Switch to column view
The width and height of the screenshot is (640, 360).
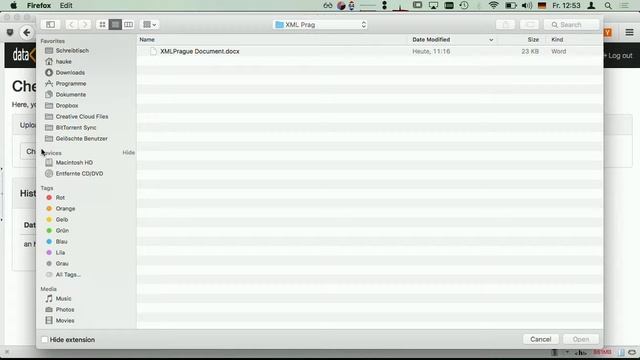pyautogui.click(x=128, y=24)
